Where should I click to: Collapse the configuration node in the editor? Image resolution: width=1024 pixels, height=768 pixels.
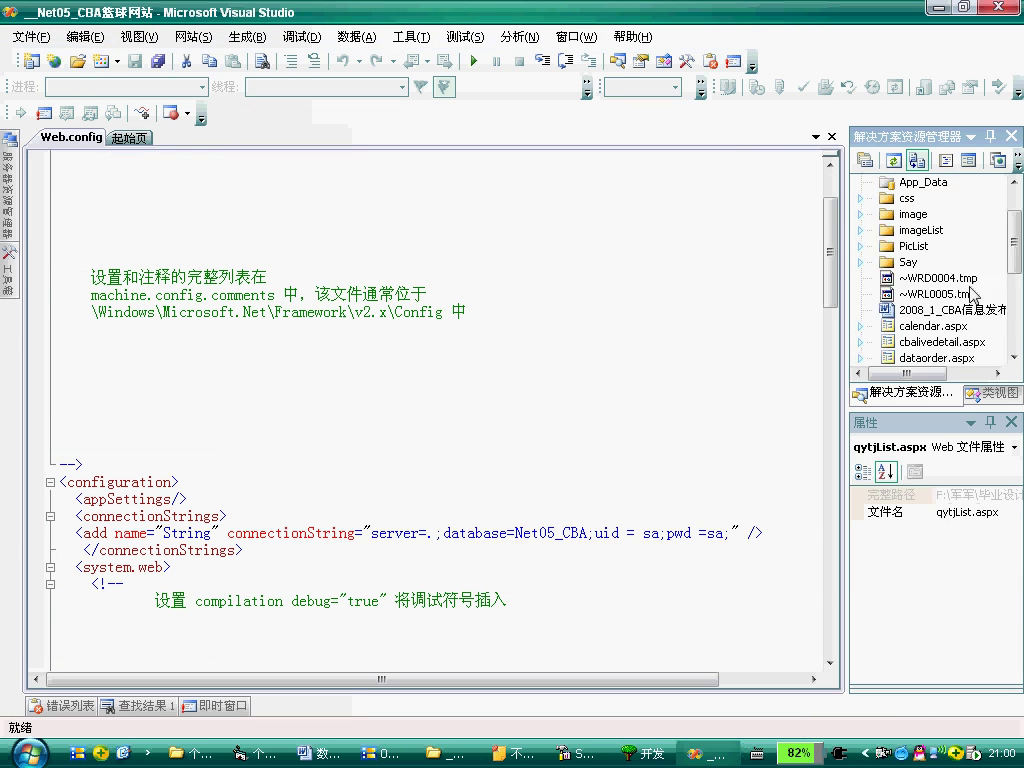[50, 483]
